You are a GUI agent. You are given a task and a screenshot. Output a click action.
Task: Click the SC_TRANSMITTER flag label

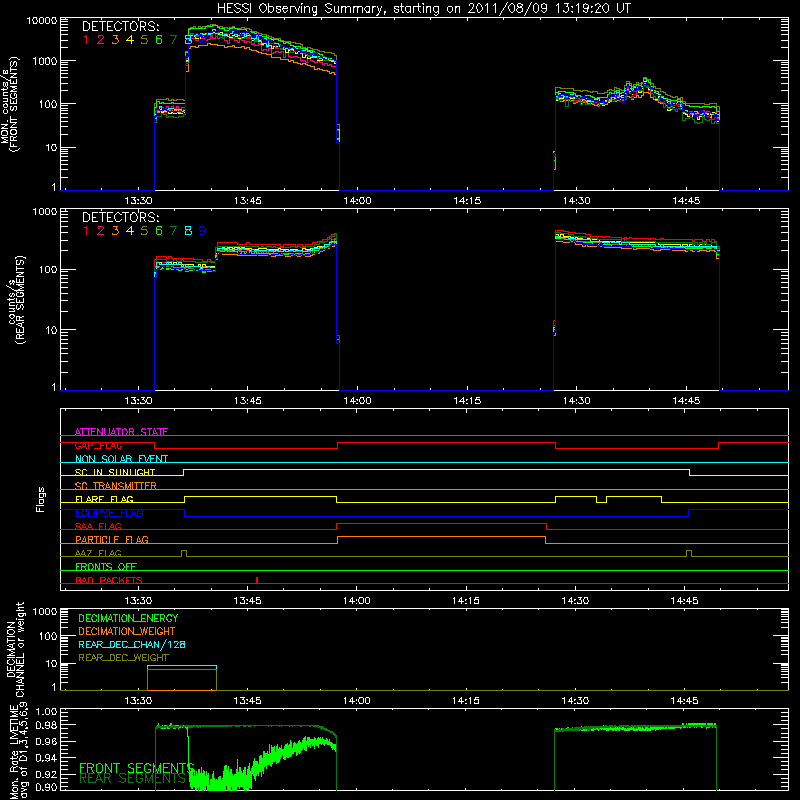pos(115,486)
